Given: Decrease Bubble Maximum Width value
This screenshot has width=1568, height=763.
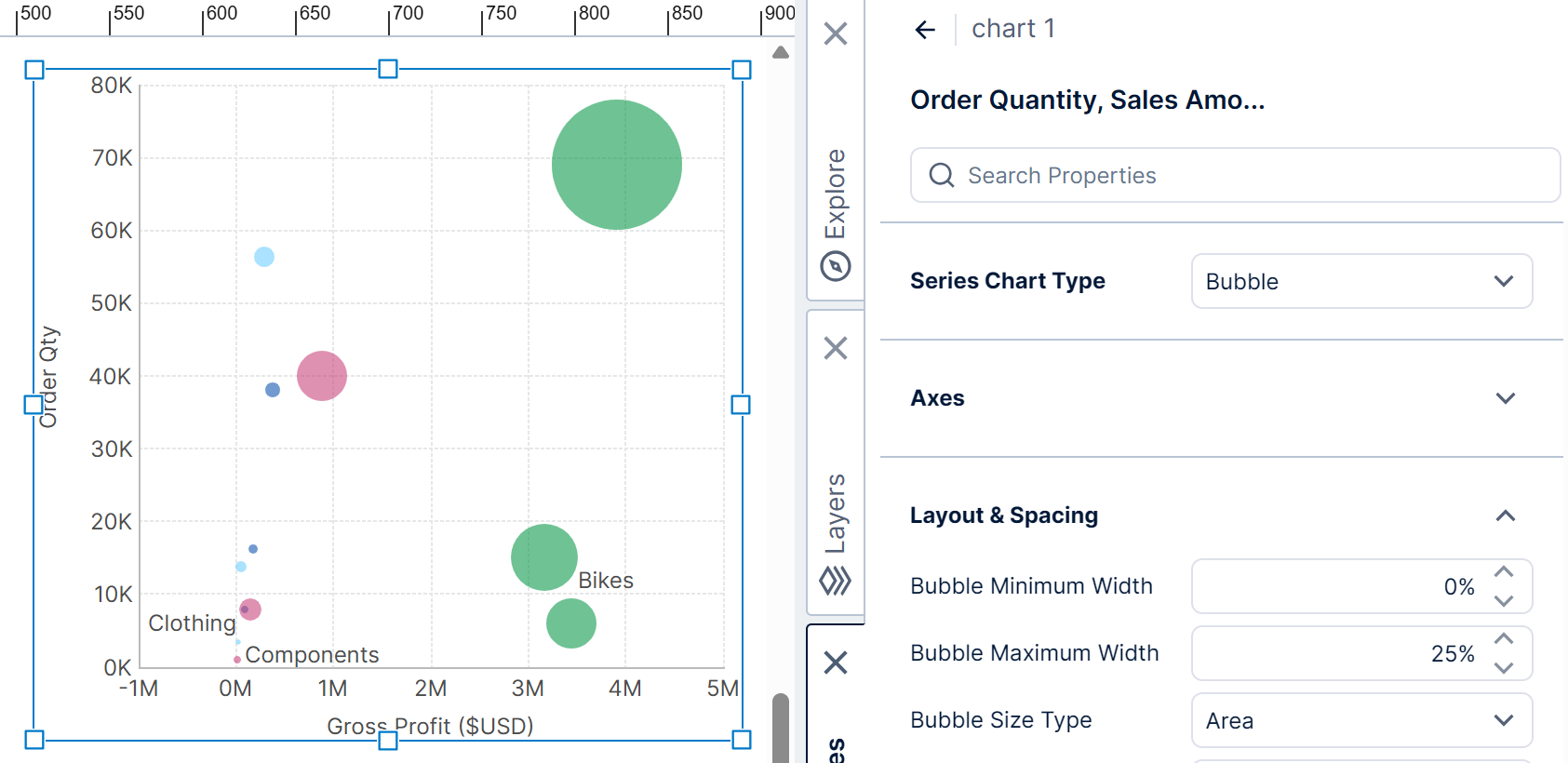Looking at the screenshot, I should [1504, 668].
